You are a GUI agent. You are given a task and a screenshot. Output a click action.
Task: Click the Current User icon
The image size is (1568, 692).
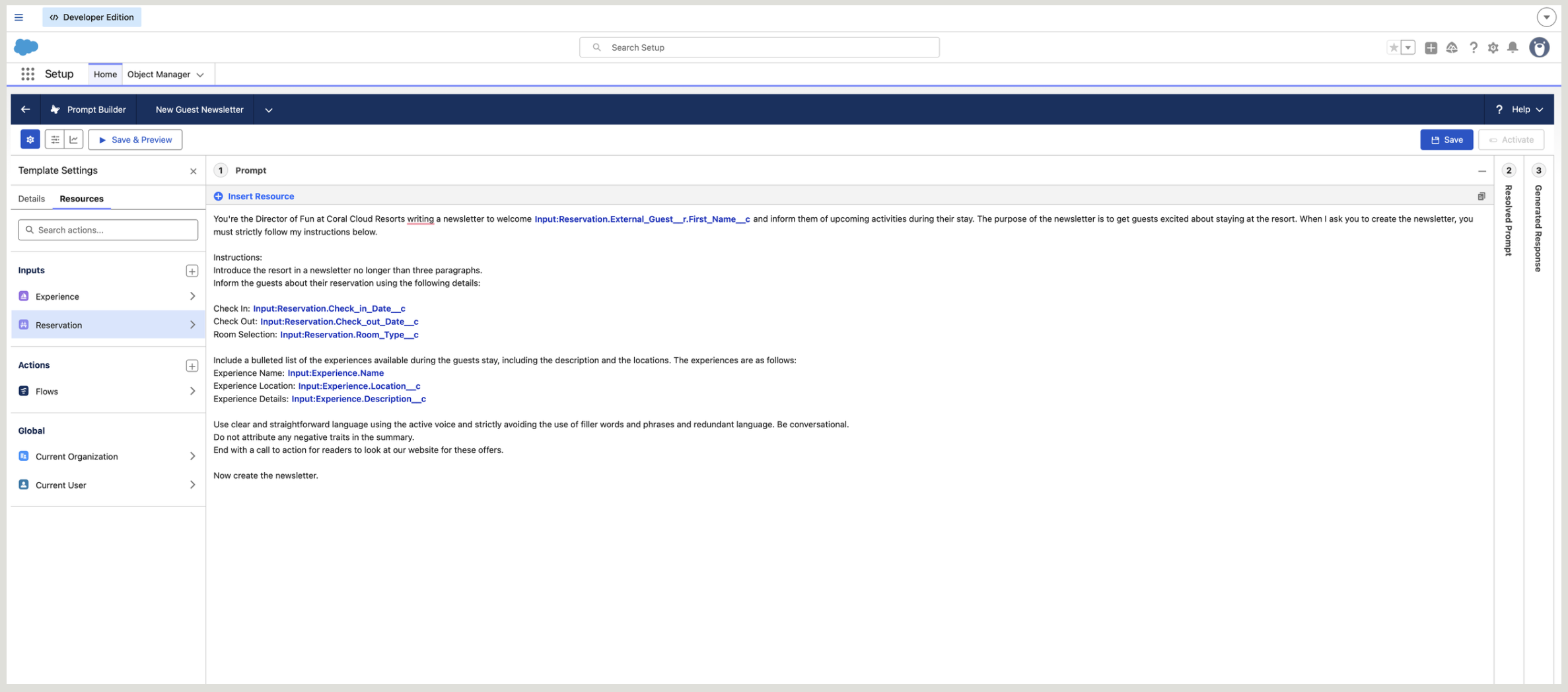24,485
